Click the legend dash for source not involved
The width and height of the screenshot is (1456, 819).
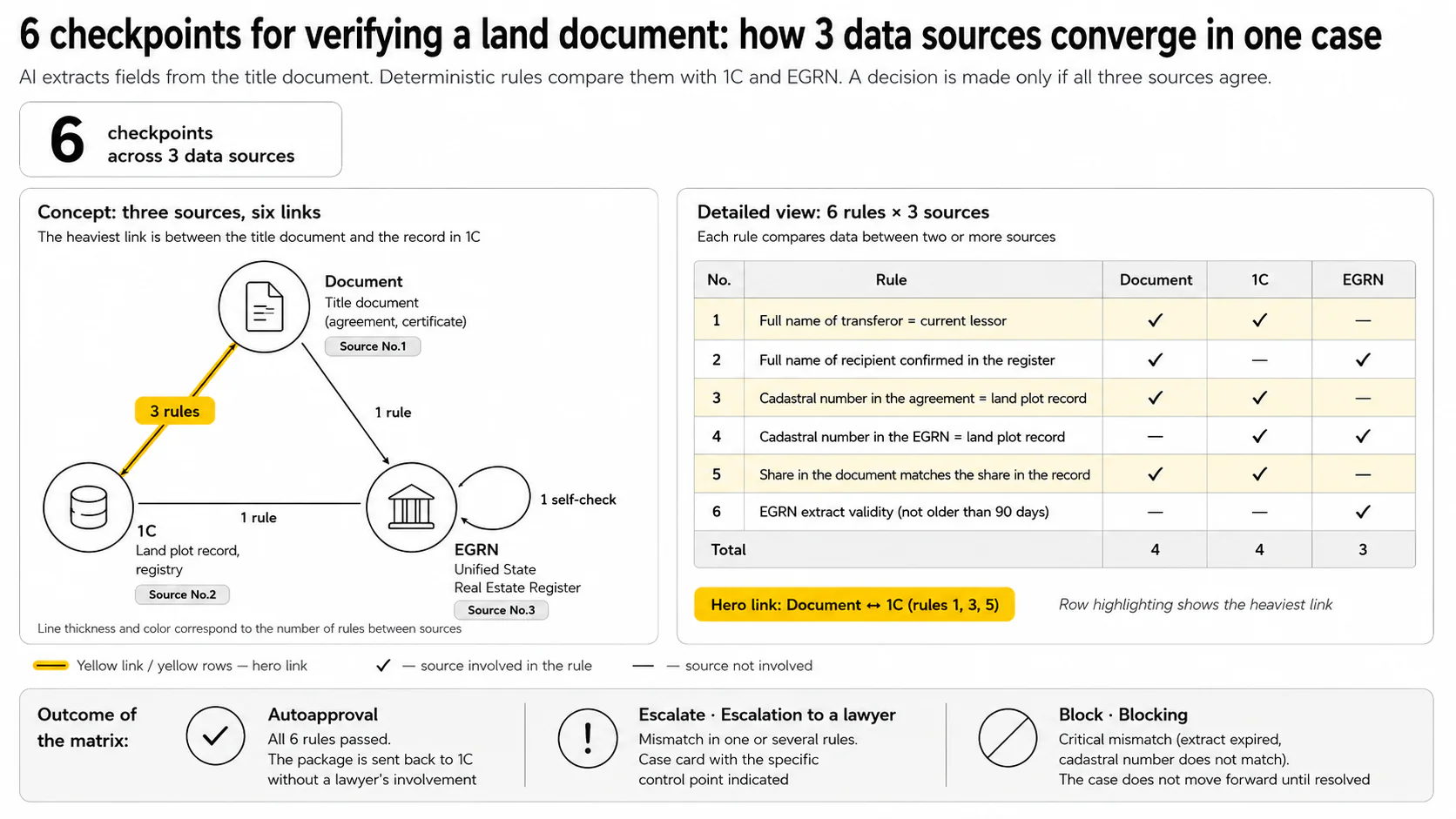643,666
